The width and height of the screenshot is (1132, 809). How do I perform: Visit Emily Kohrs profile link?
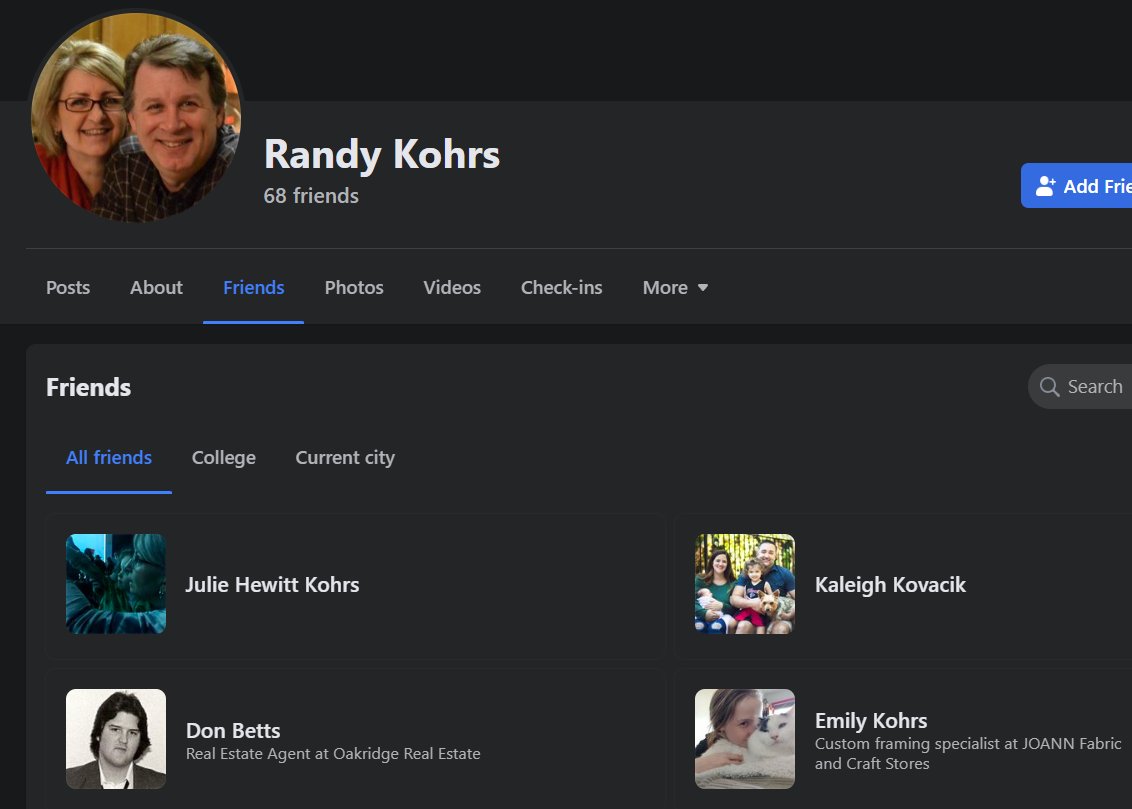click(871, 720)
